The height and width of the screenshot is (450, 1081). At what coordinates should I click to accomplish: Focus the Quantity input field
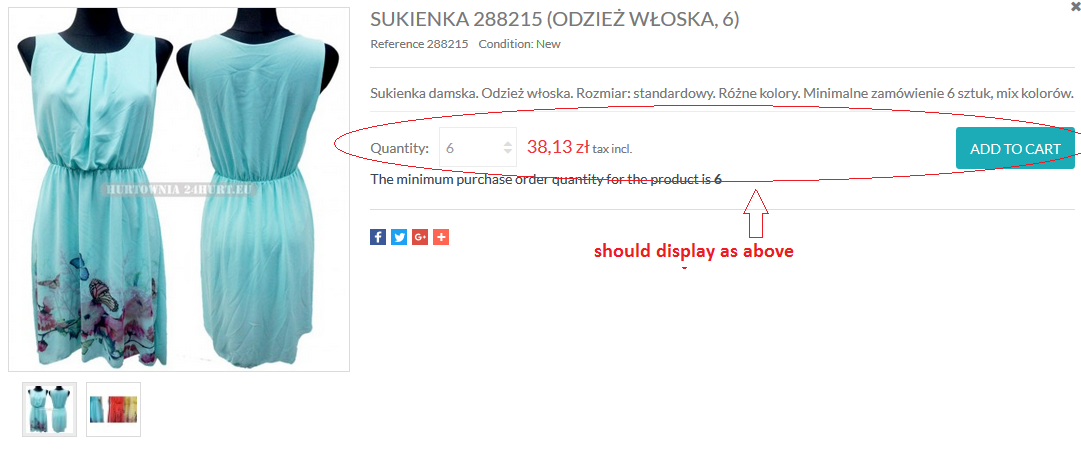(x=478, y=147)
